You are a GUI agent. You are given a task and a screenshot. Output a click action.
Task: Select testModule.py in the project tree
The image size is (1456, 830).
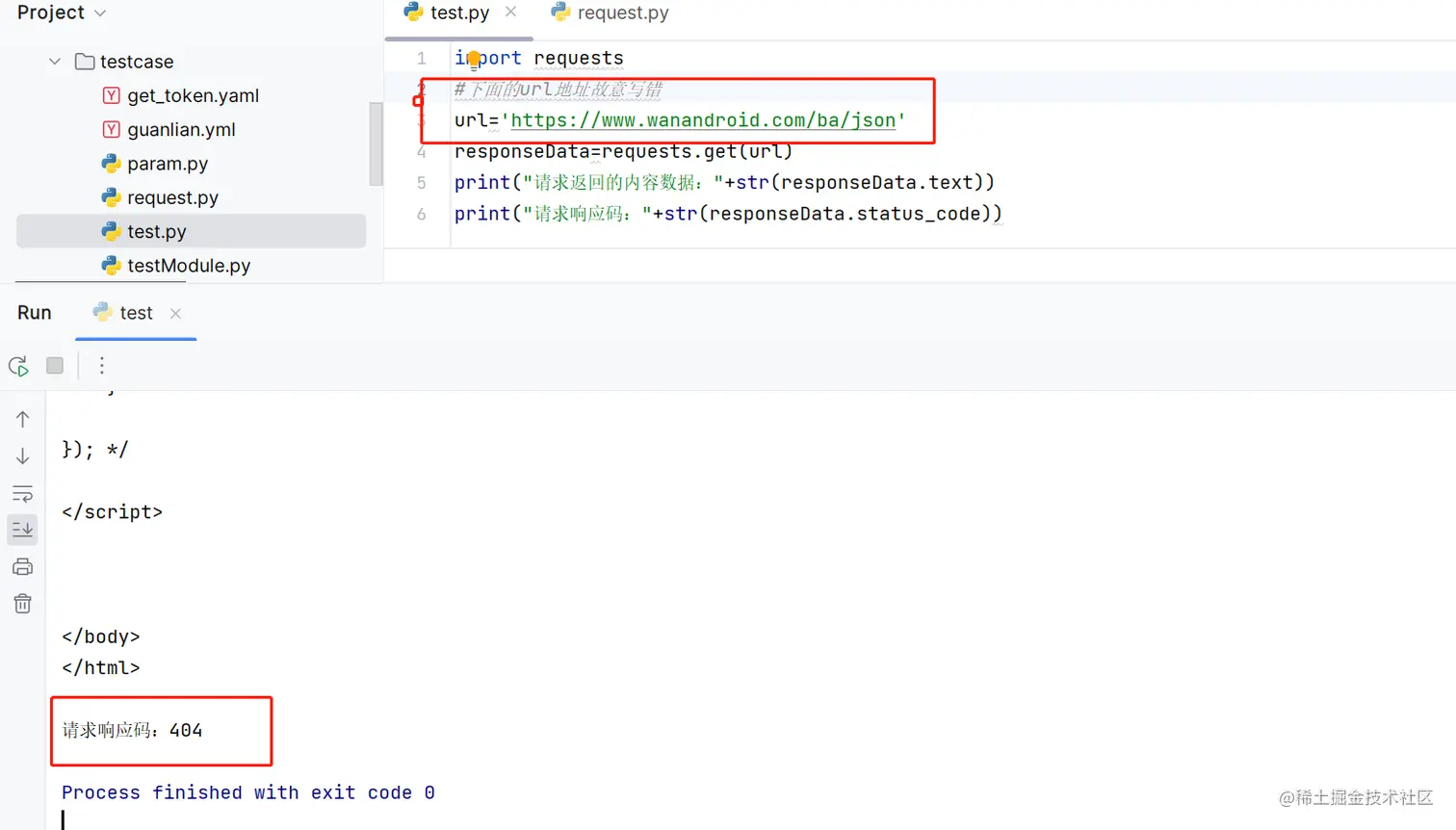[189, 266]
